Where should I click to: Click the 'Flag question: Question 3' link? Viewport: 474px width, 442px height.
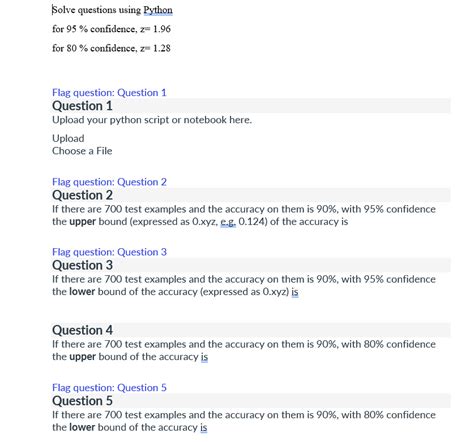109,252
